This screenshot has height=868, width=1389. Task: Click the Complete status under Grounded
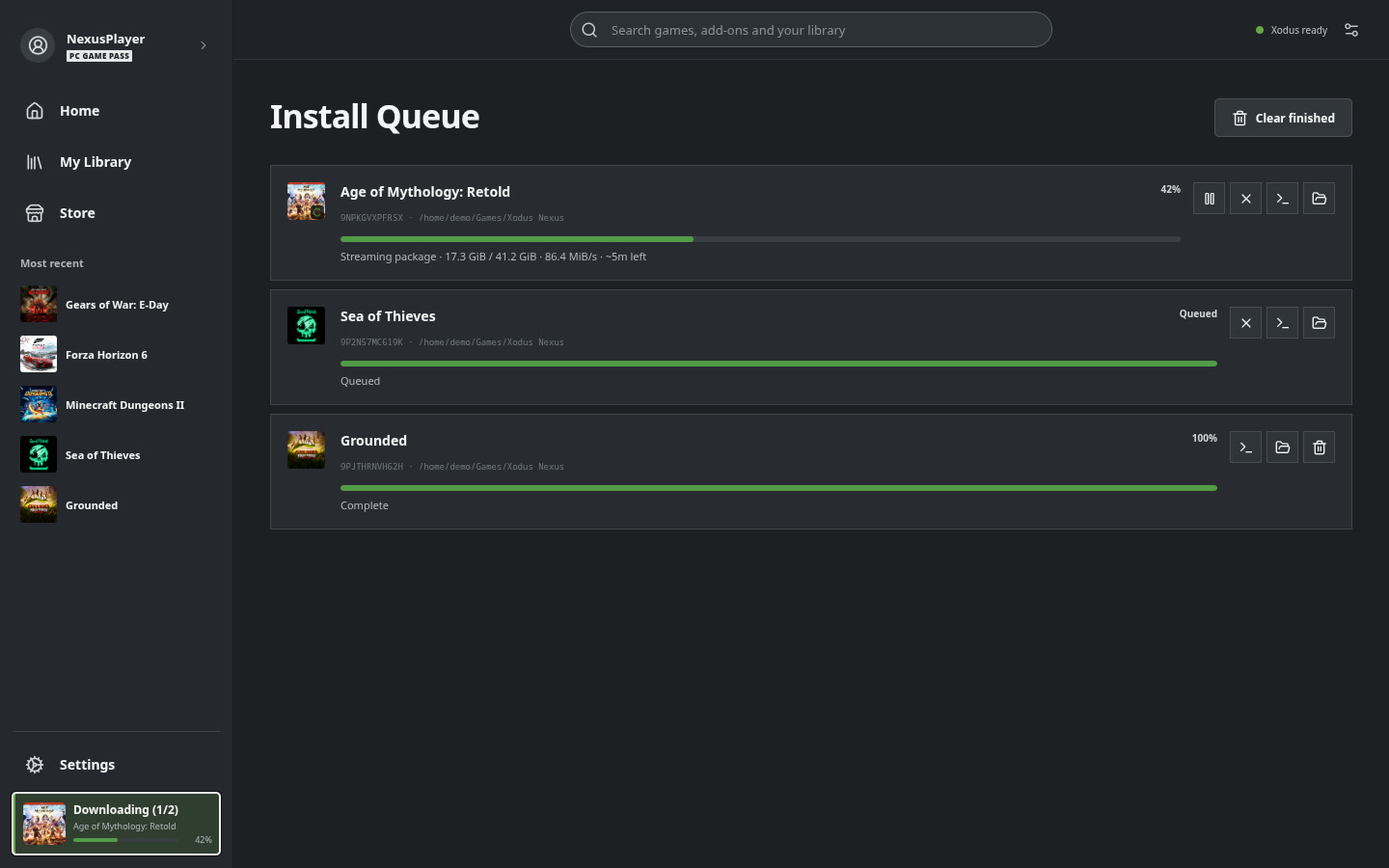(365, 505)
